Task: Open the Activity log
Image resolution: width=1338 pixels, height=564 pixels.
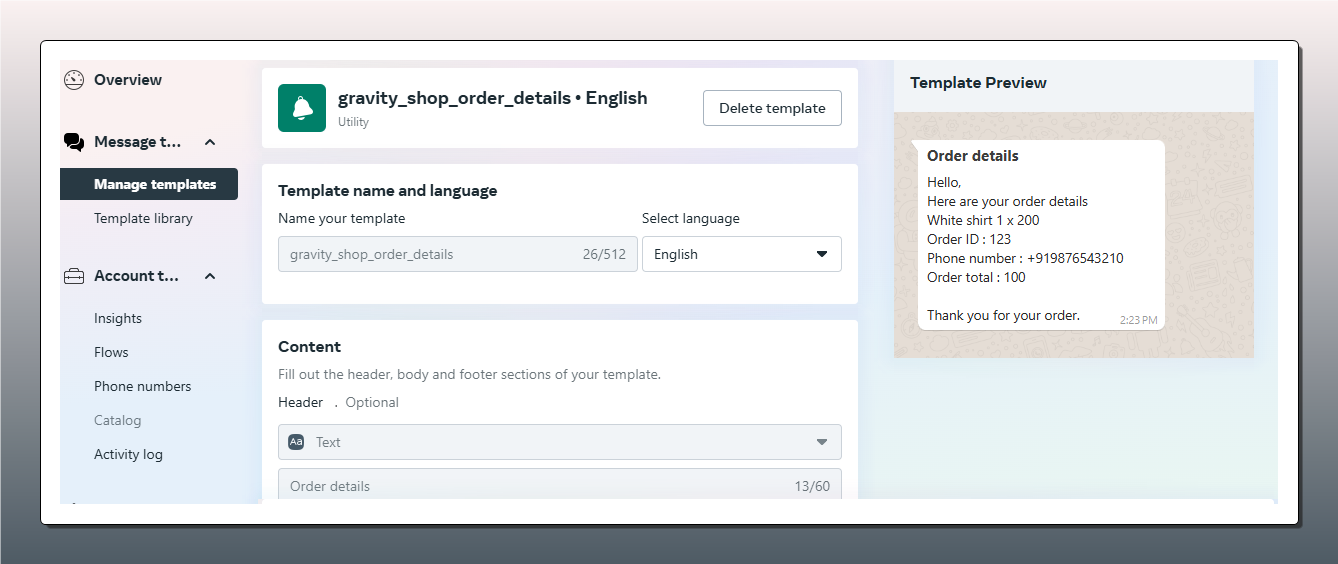Action: coord(128,454)
